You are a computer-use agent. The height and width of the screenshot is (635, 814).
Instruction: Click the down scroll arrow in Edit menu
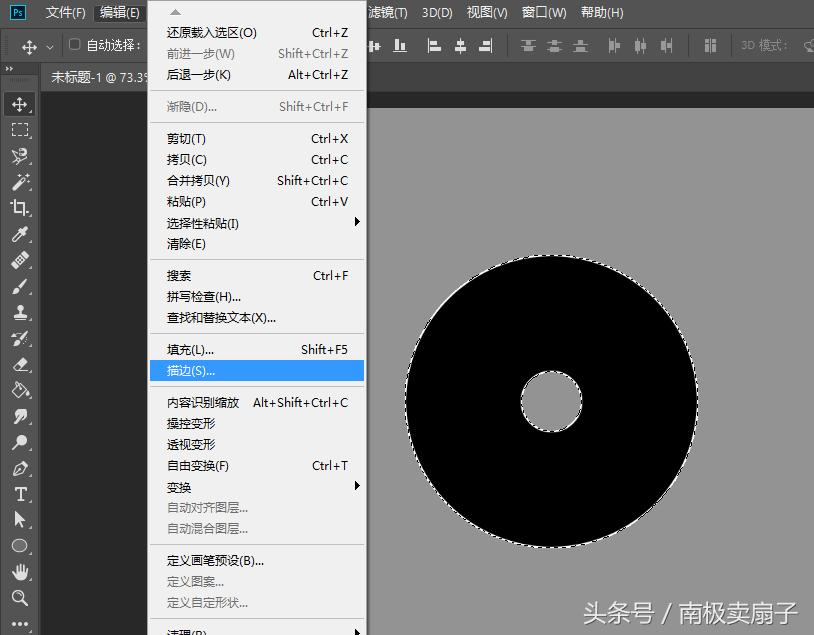coord(257,630)
